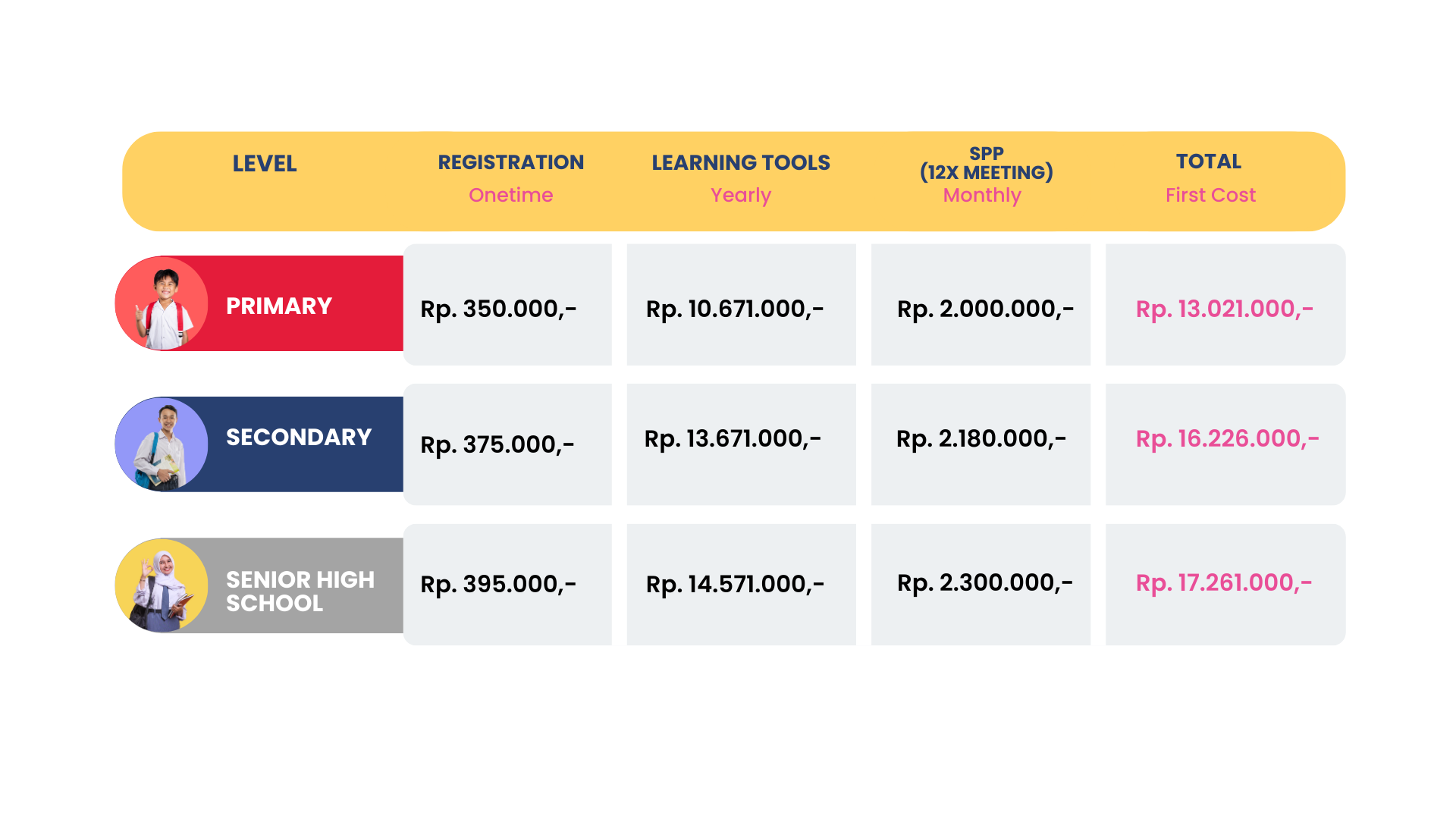The width and height of the screenshot is (1456, 819).
Task: Select the SENIOR HIGH SCHOOL label
Action: coord(300,591)
